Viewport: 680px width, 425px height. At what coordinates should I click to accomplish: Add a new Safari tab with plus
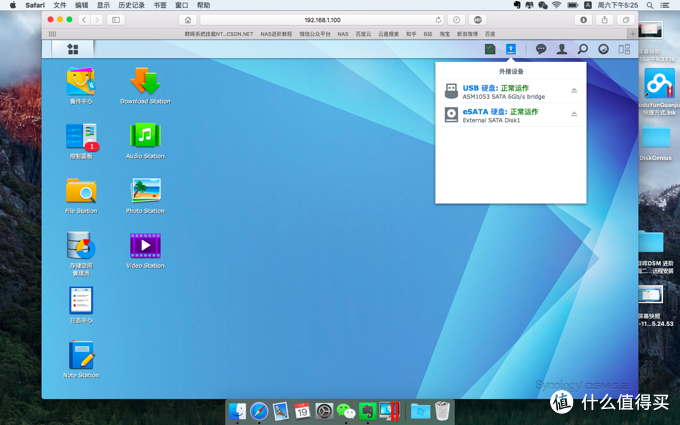633,33
